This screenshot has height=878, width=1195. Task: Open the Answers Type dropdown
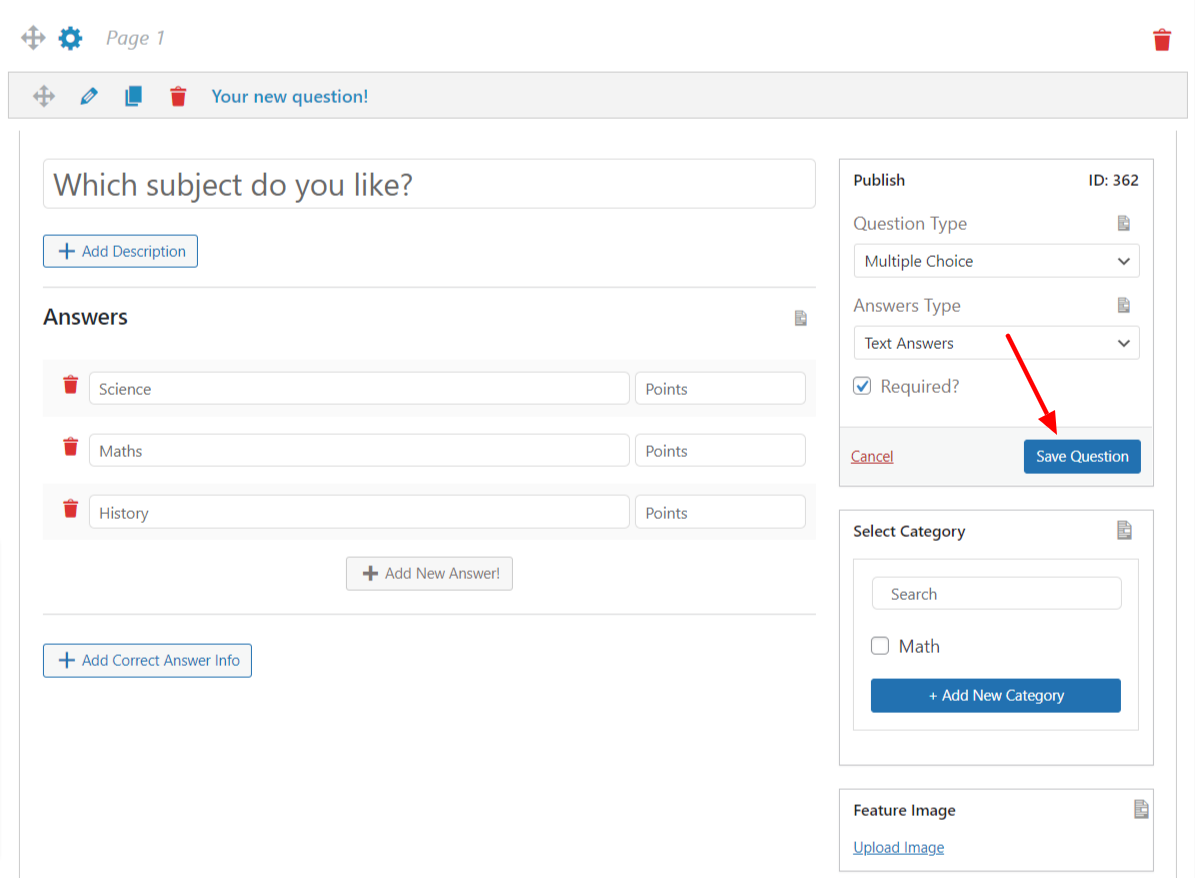(996, 343)
